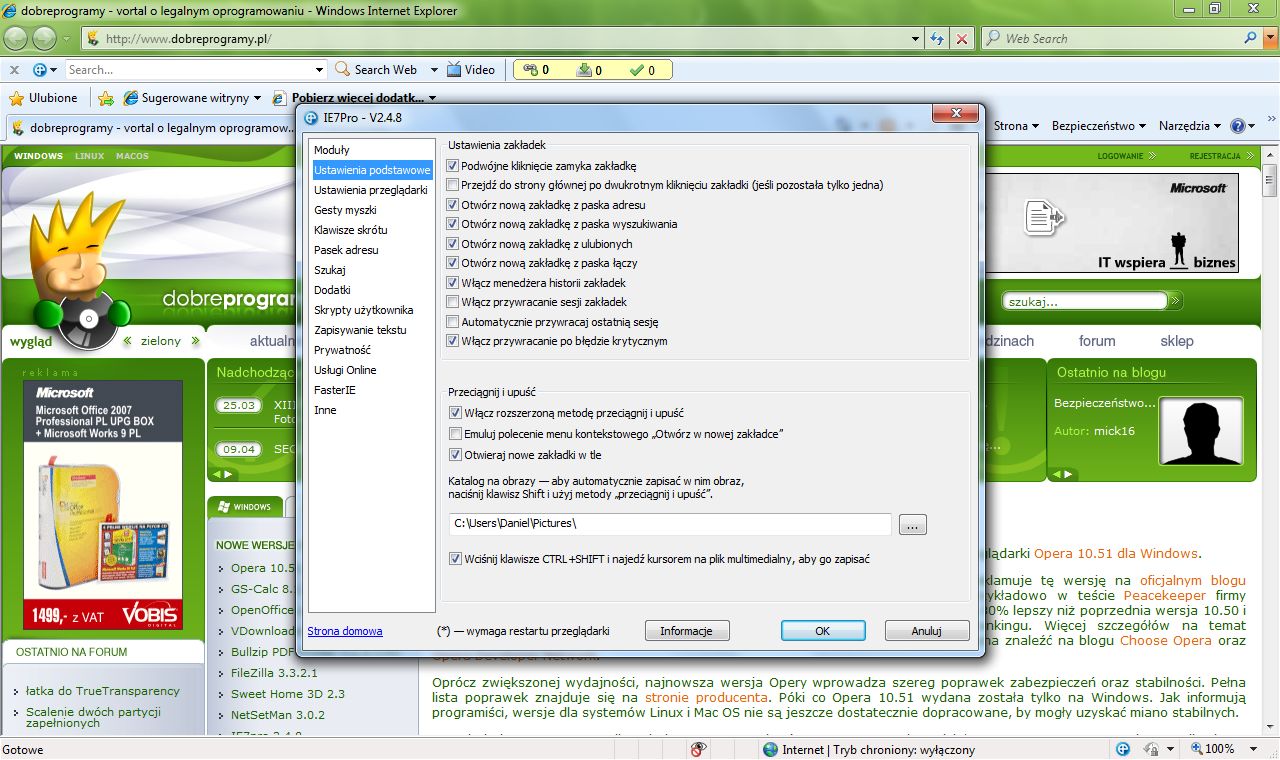The width and height of the screenshot is (1280, 760).
Task: Toggle Podwójne kliknięcie zamyka zakładkę checkbox
Action: [x=453, y=166]
